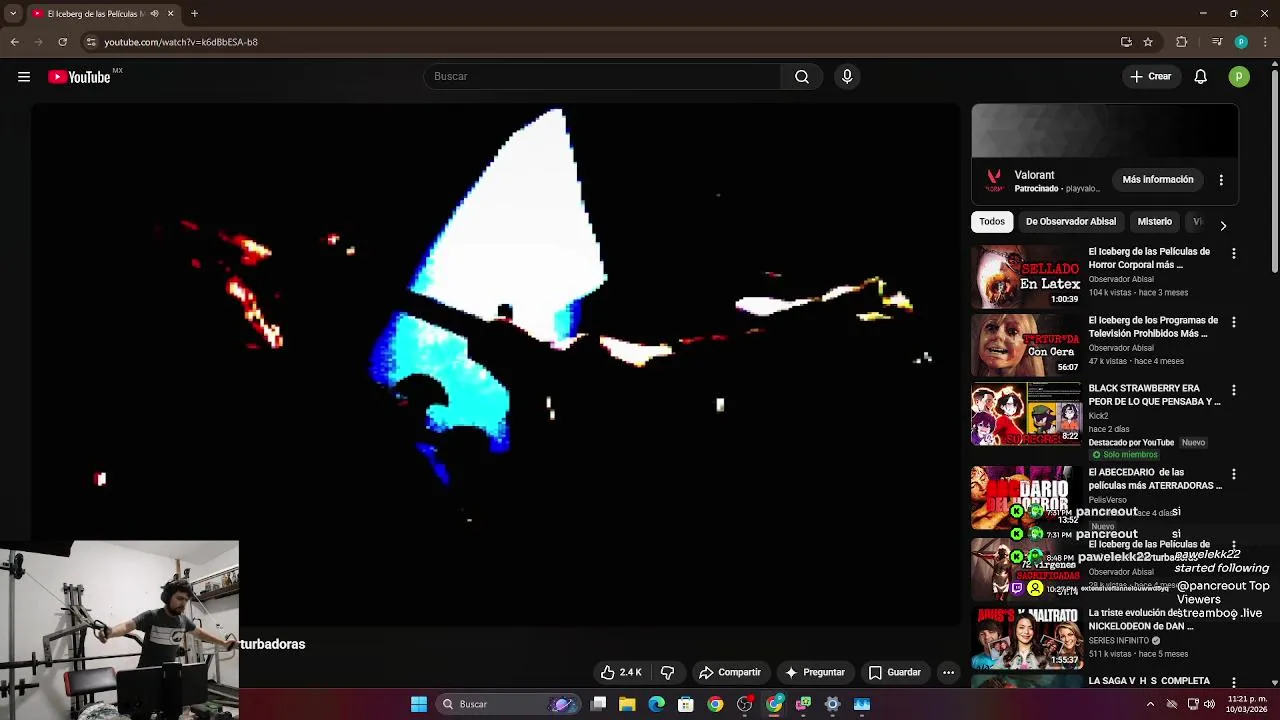Open more actions ellipsis beside Guardar
This screenshot has width=1280, height=720.
tap(948, 672)
